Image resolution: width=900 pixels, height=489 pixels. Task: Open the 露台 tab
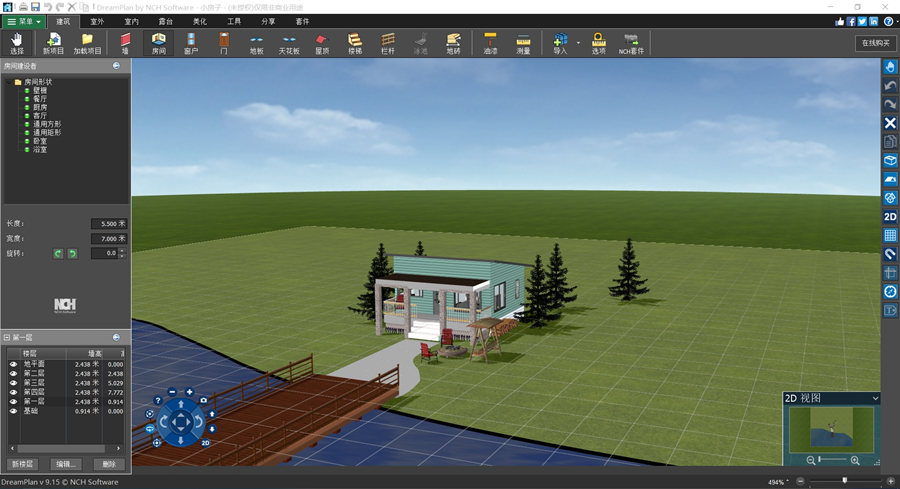point(165,21)
